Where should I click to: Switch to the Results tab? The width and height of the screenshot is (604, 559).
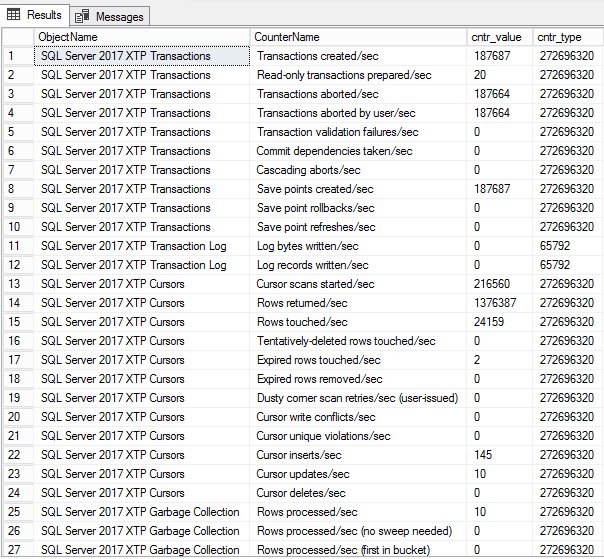(x=36, y=14)
